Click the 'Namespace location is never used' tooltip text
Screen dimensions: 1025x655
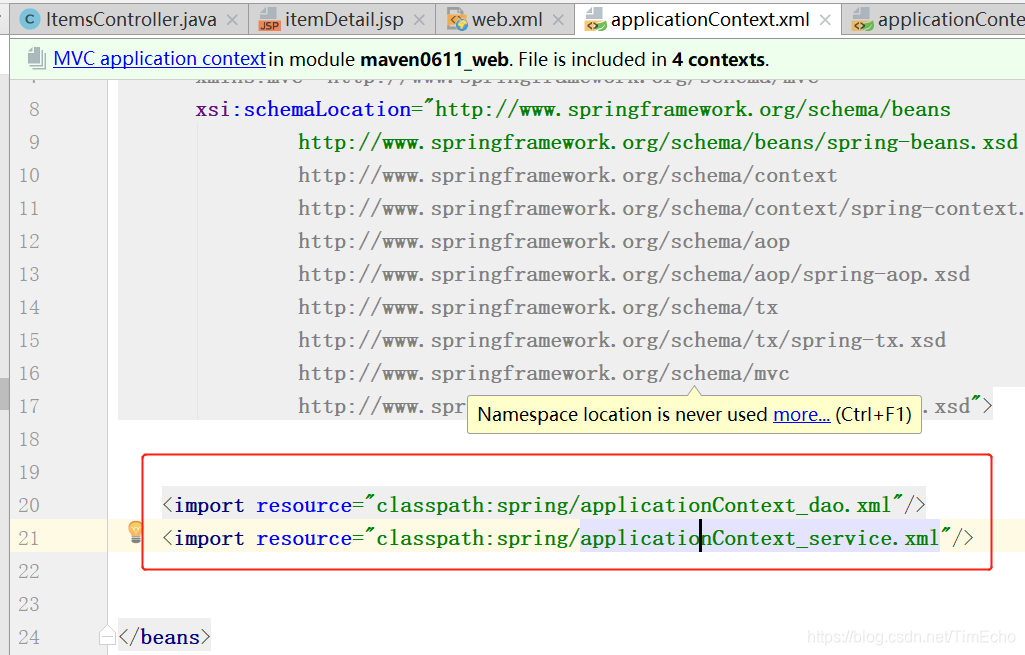[622, 414]
